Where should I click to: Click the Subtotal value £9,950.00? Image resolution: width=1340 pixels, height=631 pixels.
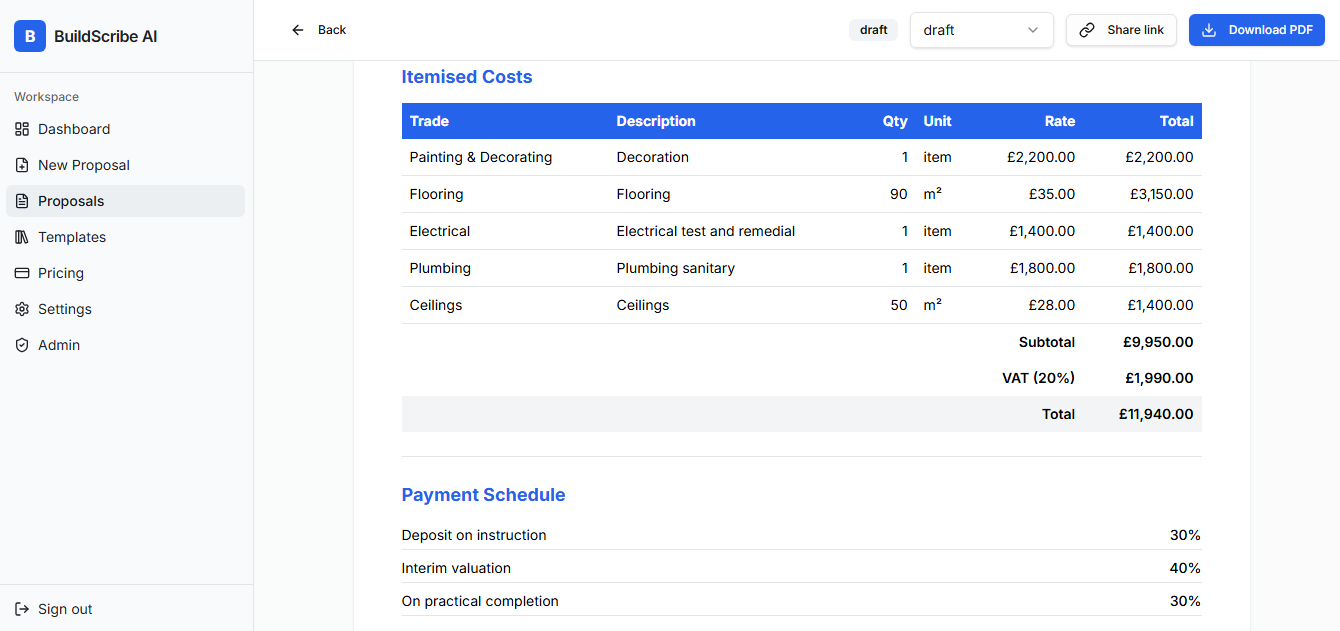click(x=1158, y=342)
